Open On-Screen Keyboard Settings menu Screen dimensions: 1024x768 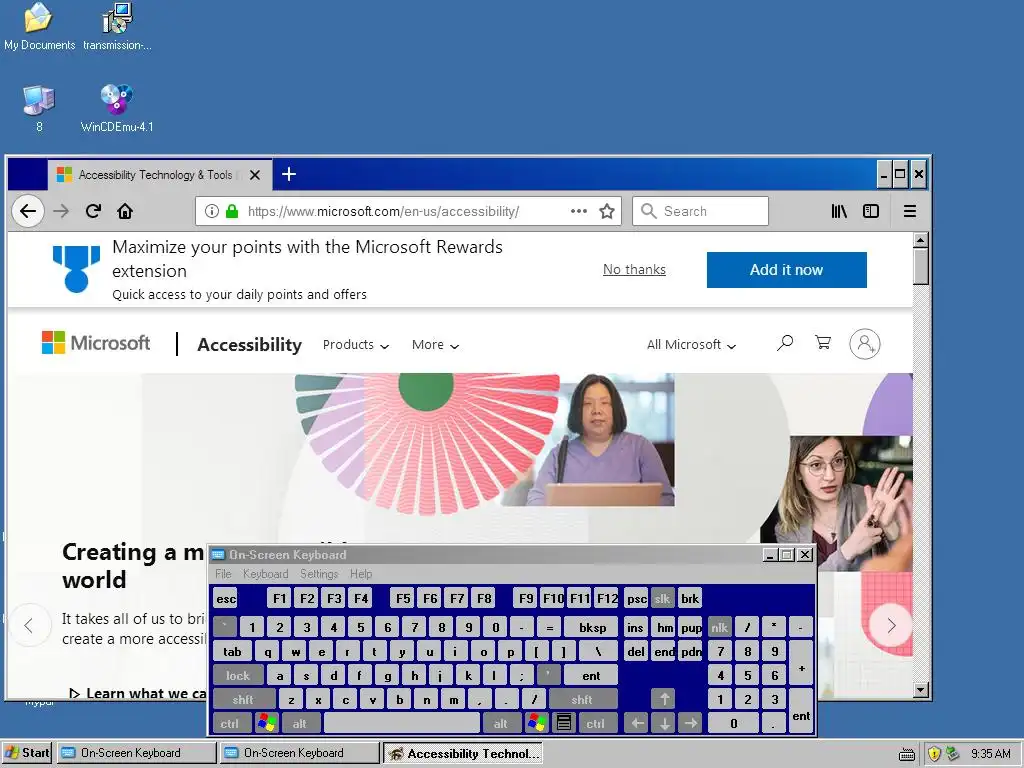point(319,573)
